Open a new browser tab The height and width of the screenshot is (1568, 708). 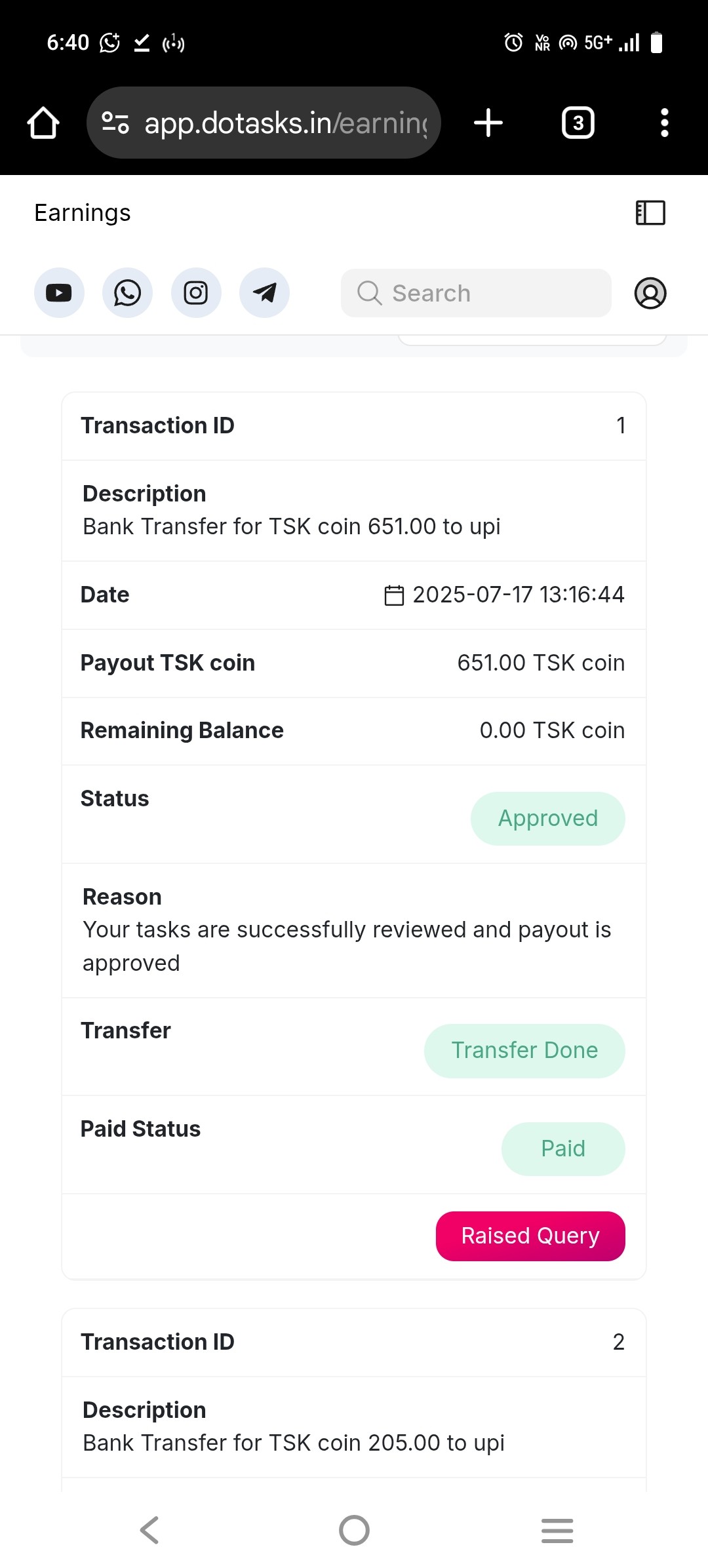(x=488, y=123)
